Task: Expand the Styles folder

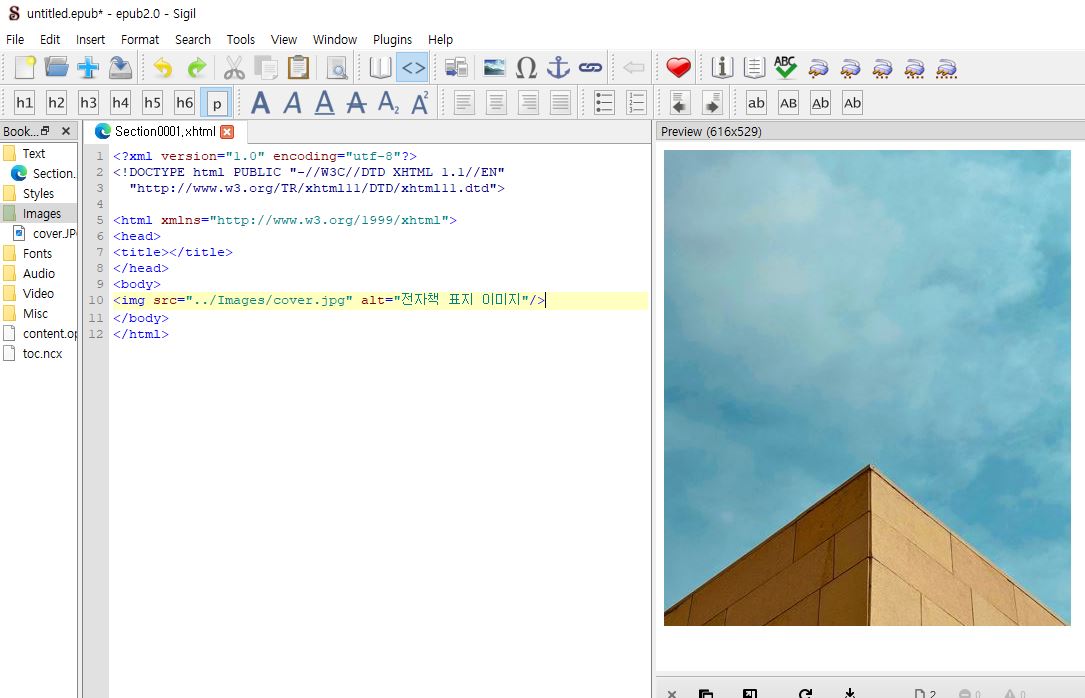Action: click(x=38, y=194)
